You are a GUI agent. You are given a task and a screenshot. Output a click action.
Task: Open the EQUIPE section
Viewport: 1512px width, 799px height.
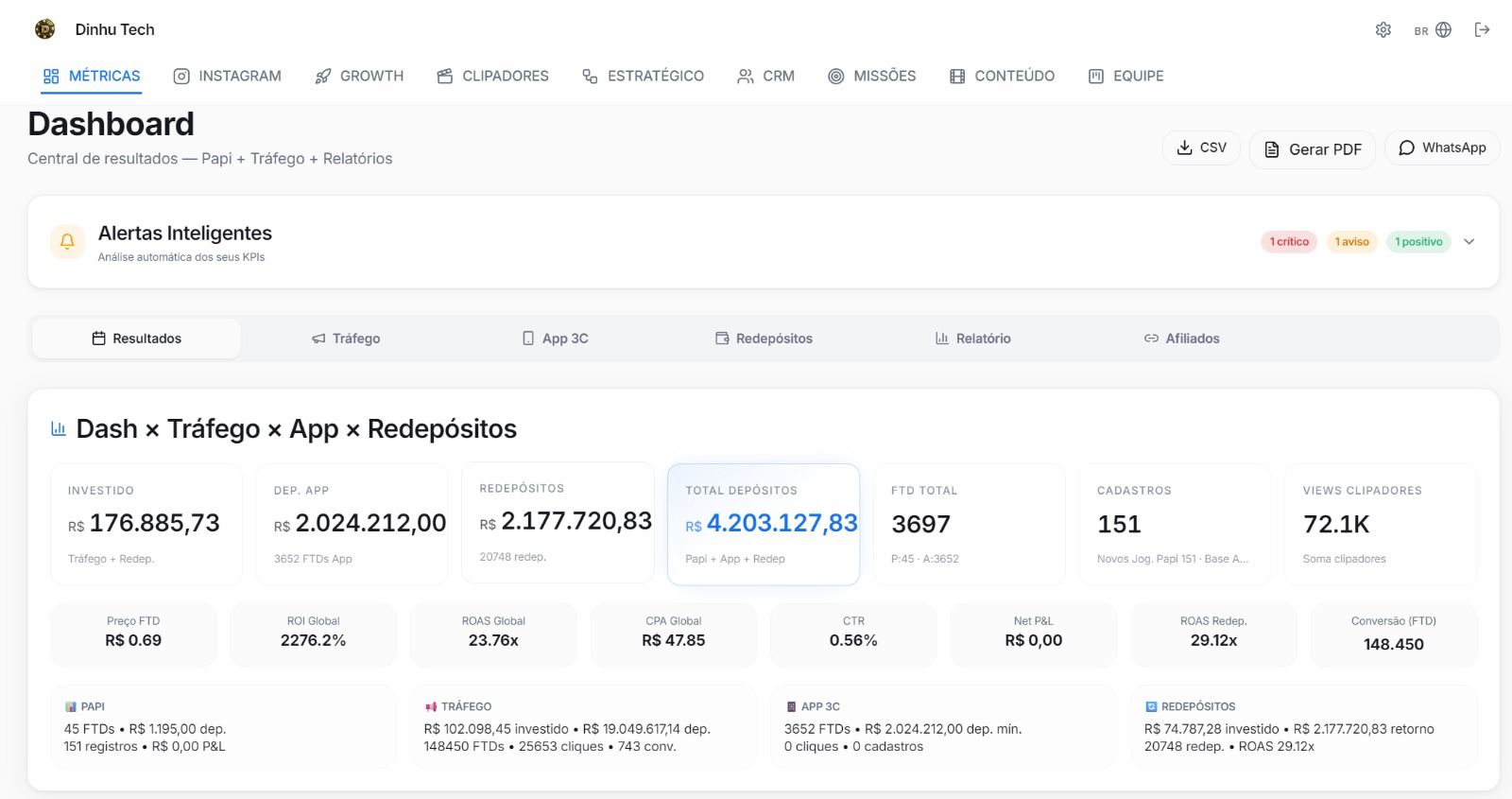coord(1125,77)
